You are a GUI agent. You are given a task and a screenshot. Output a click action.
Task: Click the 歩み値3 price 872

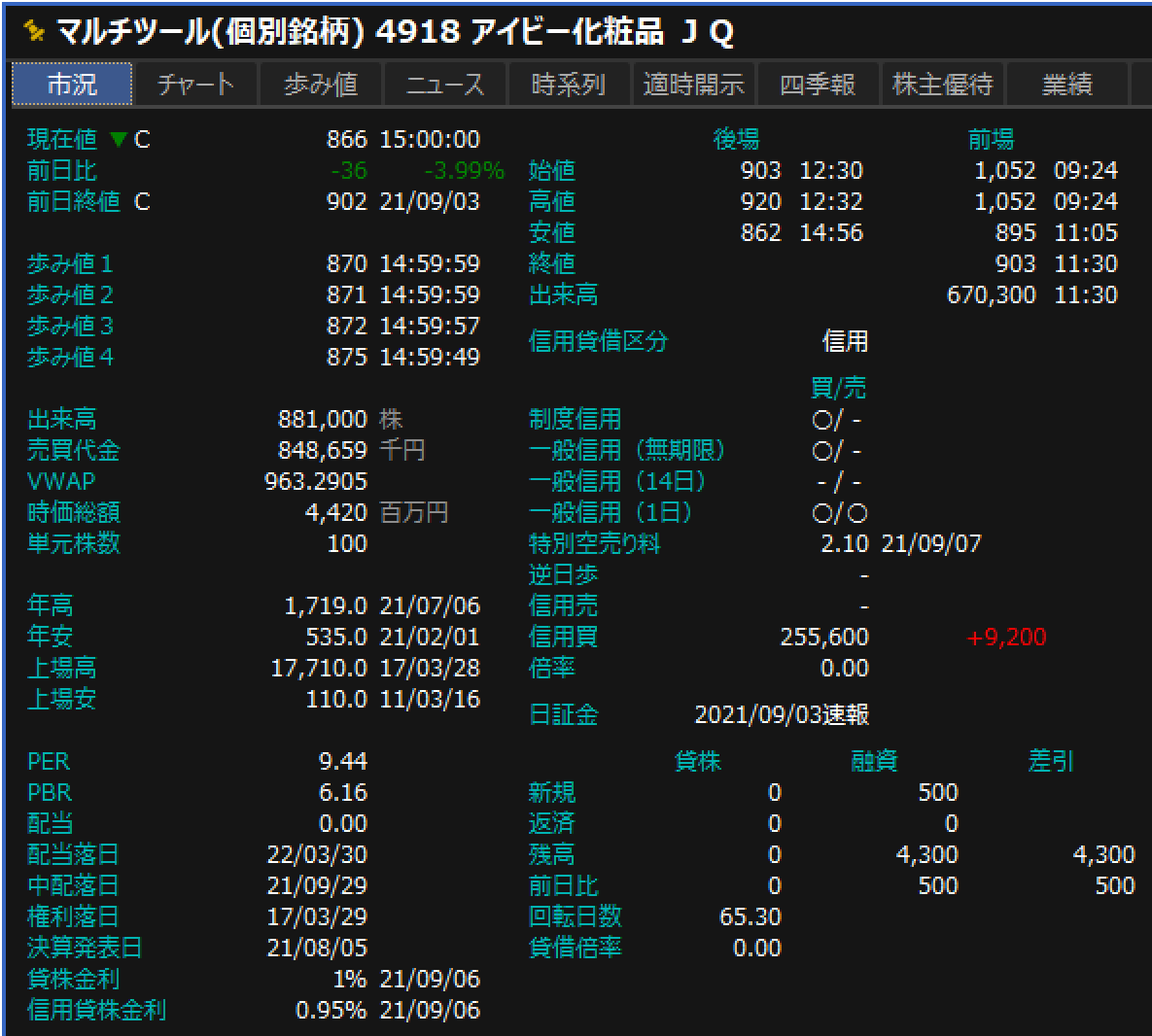pos(347,326)
